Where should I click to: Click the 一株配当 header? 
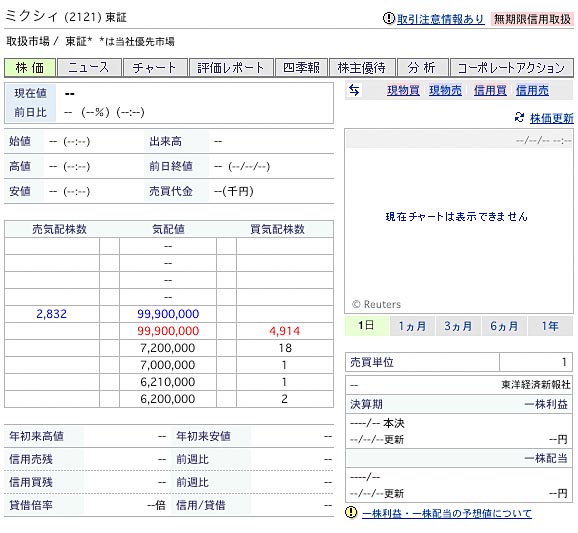click(x=546, y=458)
